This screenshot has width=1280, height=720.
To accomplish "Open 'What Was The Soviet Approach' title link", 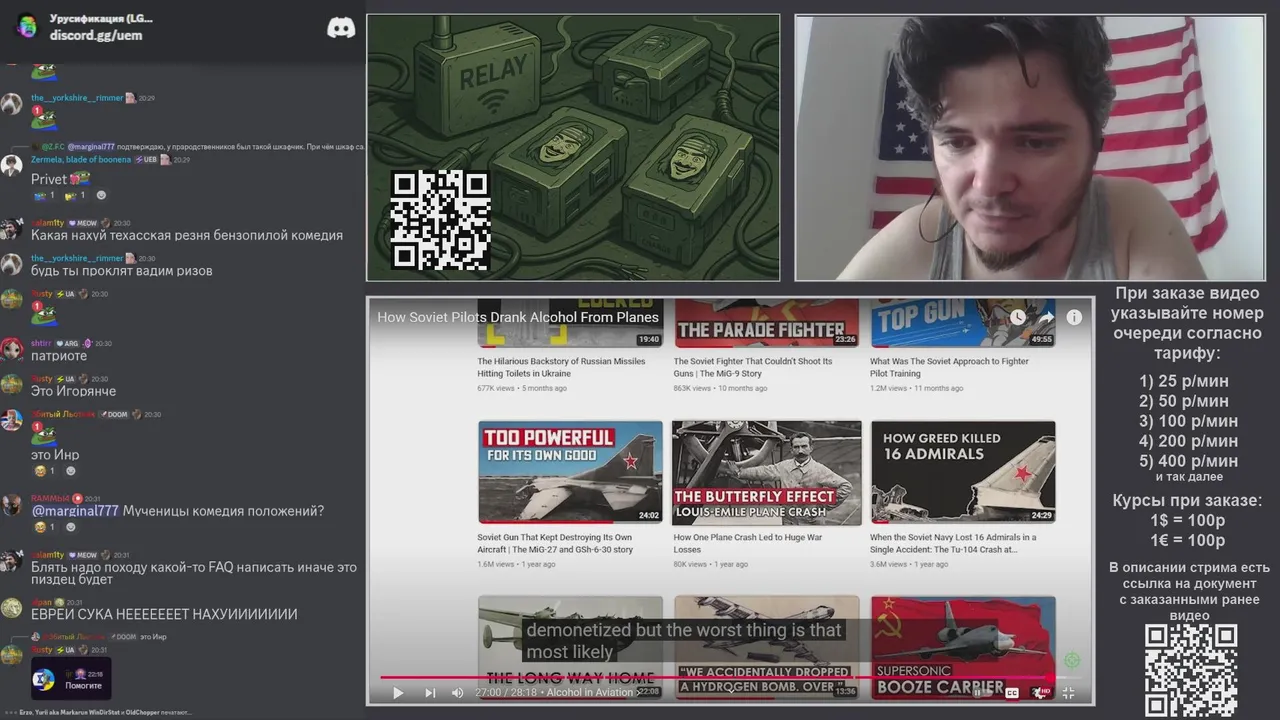I will (x=950, y=367).
